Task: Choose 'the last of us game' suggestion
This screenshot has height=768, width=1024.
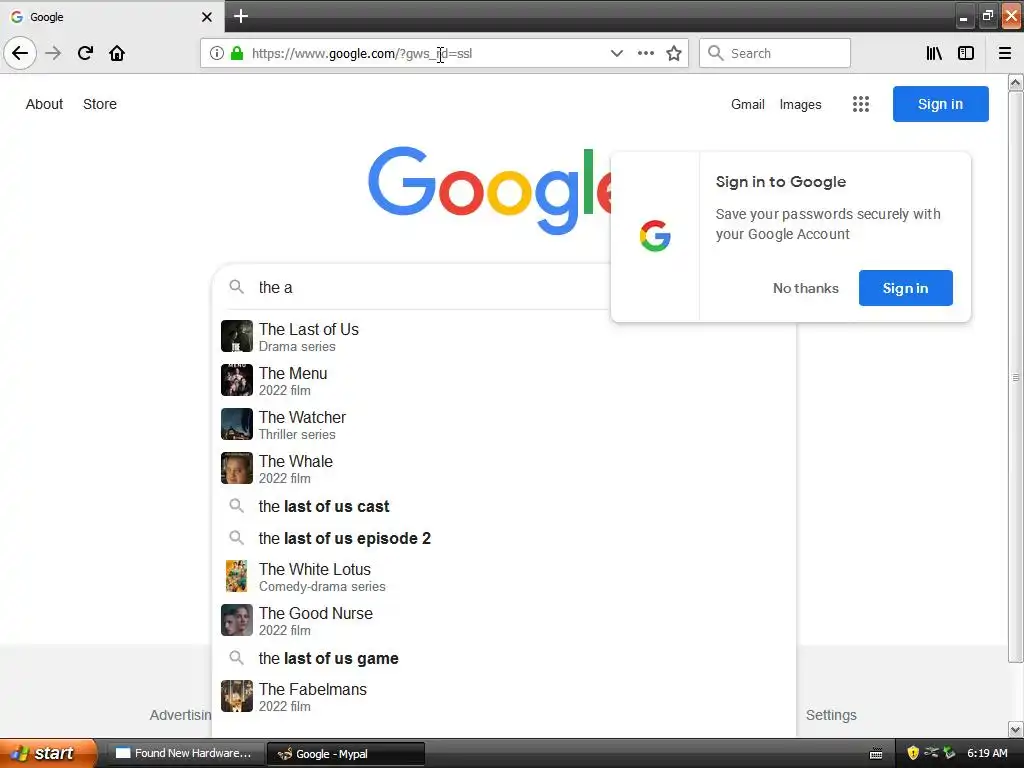Action: [x=503, y=658]
